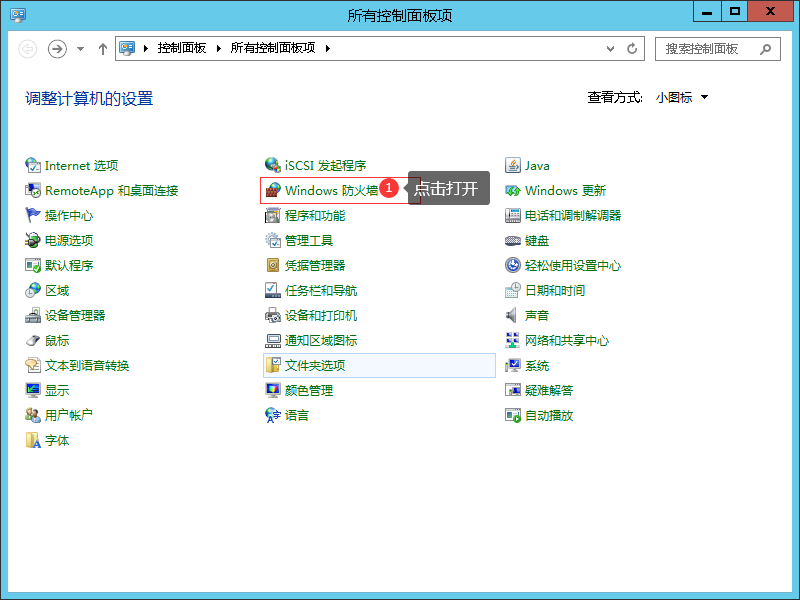Image resolution: width=800 pixels, height=600 pixels.
Task: Open the recent locations dropdown arrow
Action: pyautogui.click(x=81, y=49)
